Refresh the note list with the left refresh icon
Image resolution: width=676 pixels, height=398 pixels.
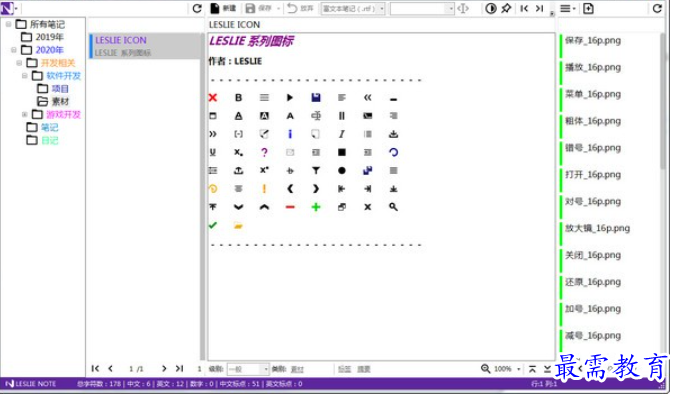click(197, 8)
